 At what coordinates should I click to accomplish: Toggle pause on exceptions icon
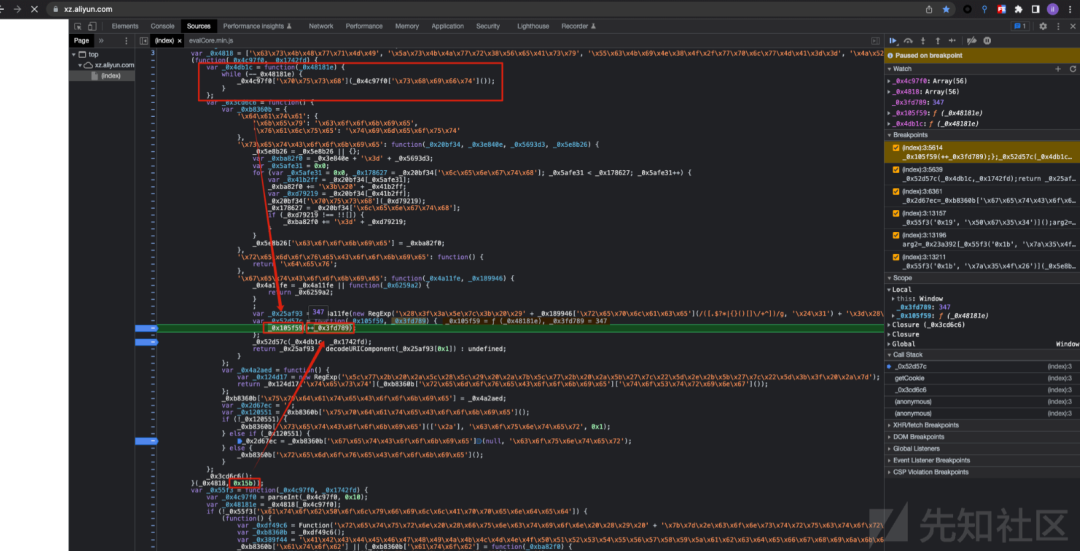pyautogui.click(x=987, y=41)
